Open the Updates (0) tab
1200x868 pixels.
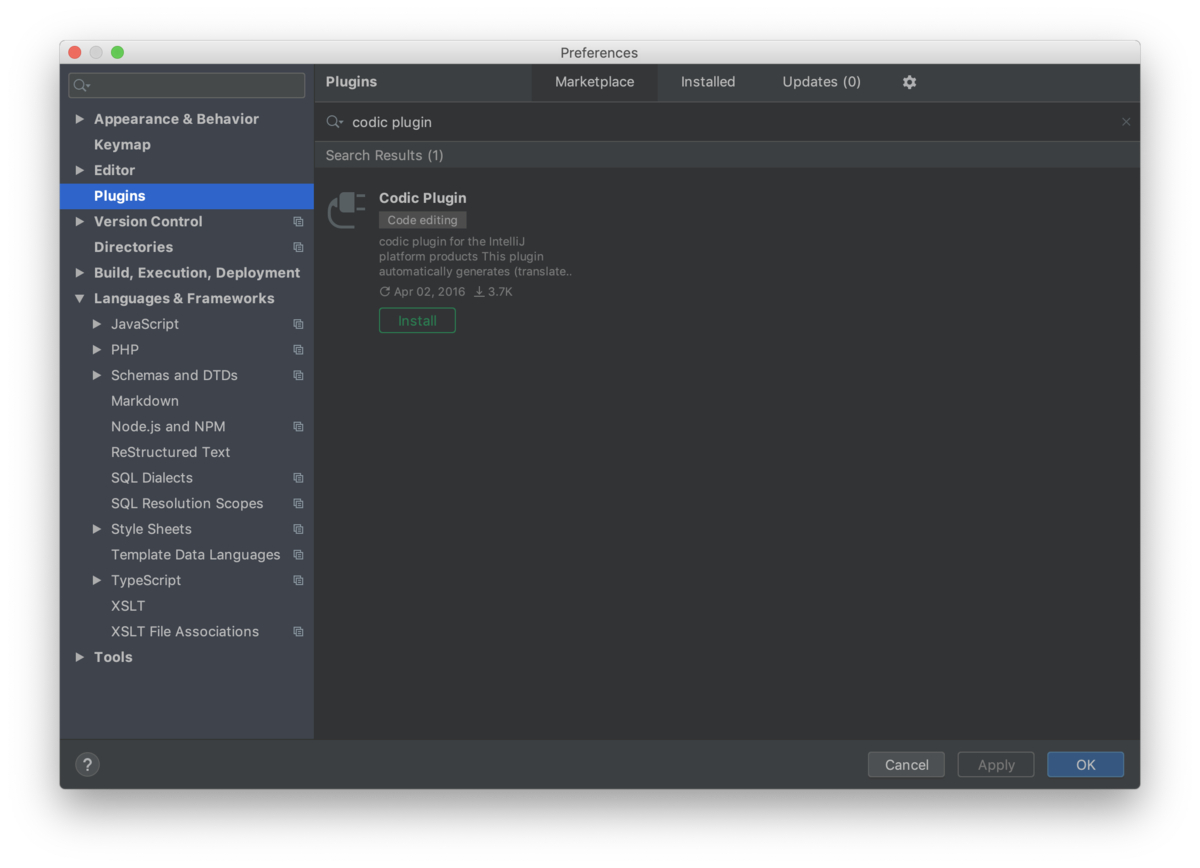coord(821,82)
